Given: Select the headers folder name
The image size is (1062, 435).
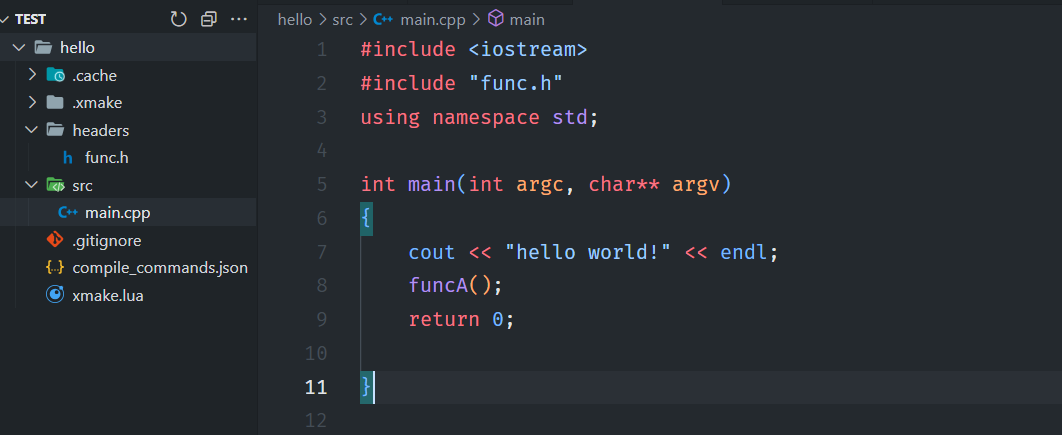Looking at the screenshot, I should click(101, 130).
